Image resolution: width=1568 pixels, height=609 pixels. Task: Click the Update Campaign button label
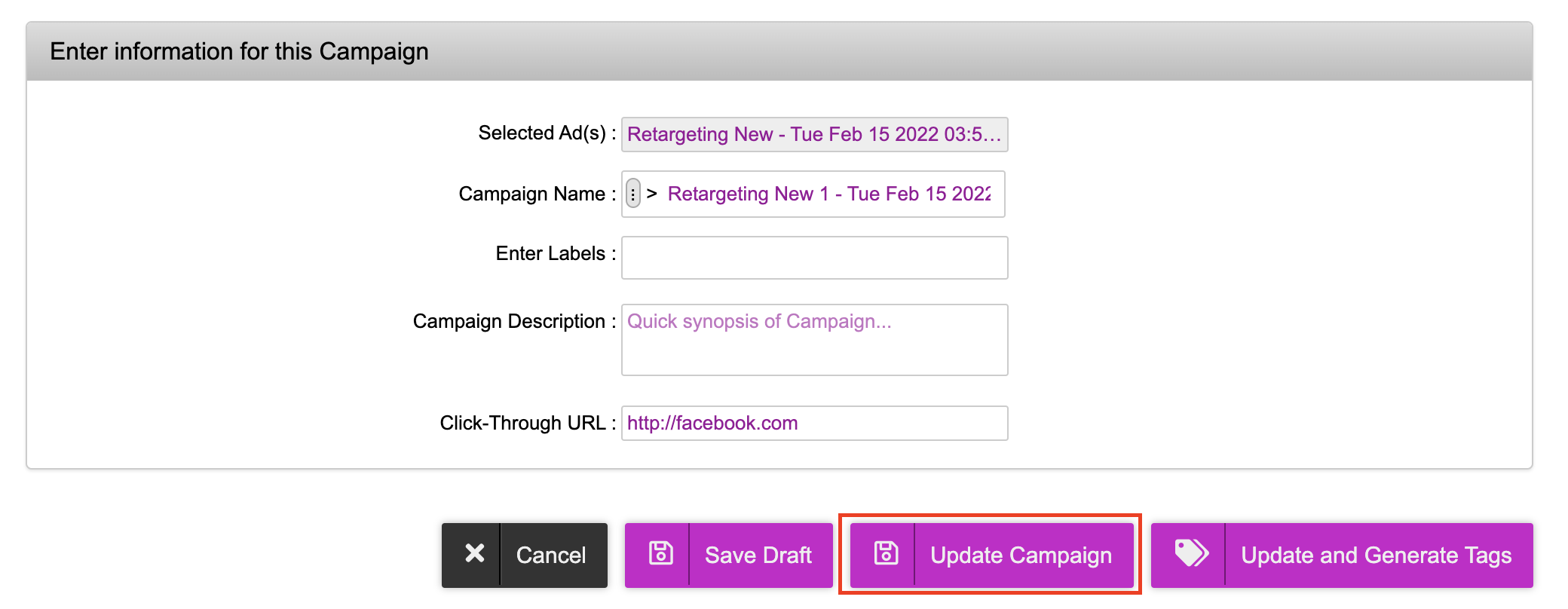[1021, 555]
